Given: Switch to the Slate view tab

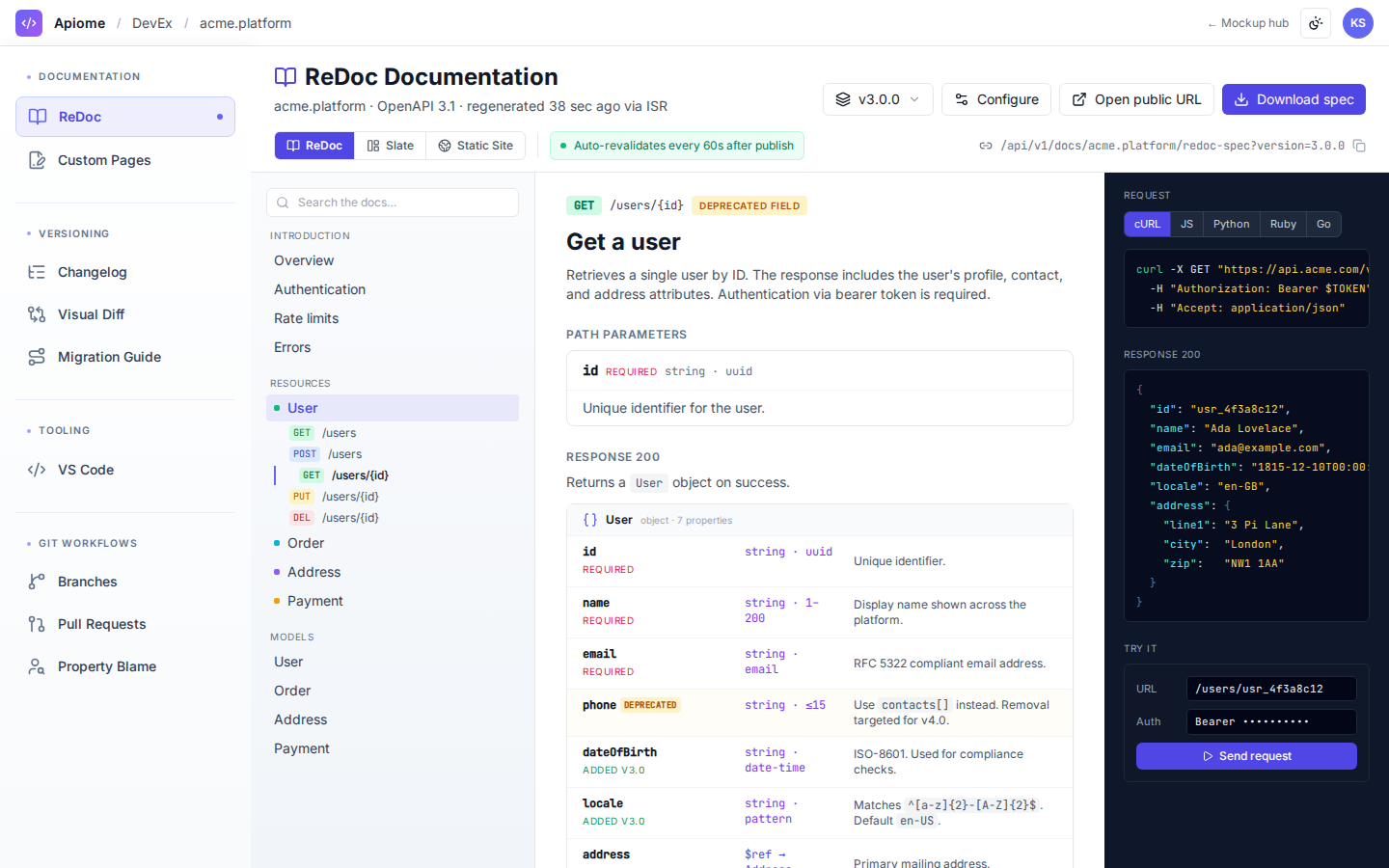Looking at the screenshot, I should click(x=390, y=146).
